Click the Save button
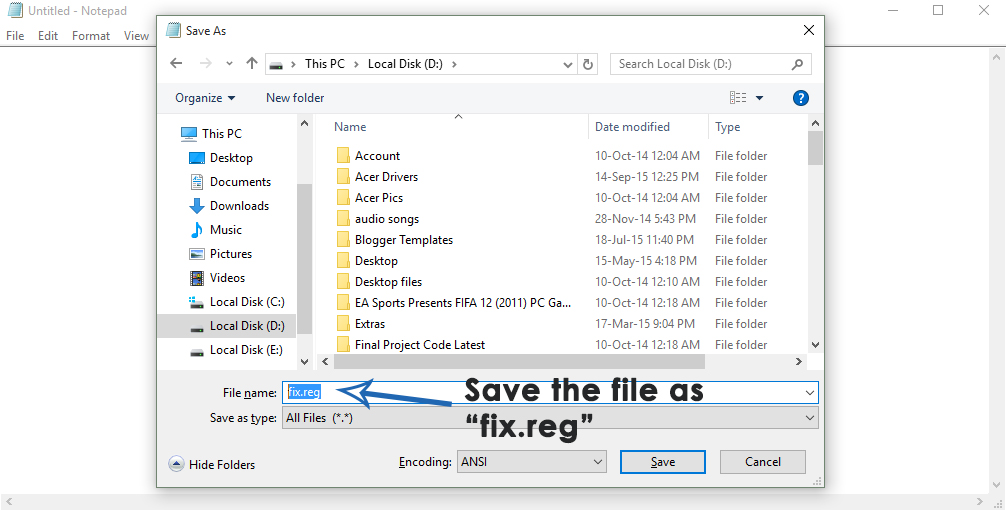Viewport: 1006px width, 510px height. pyautogui.click(x=663, y=462)
